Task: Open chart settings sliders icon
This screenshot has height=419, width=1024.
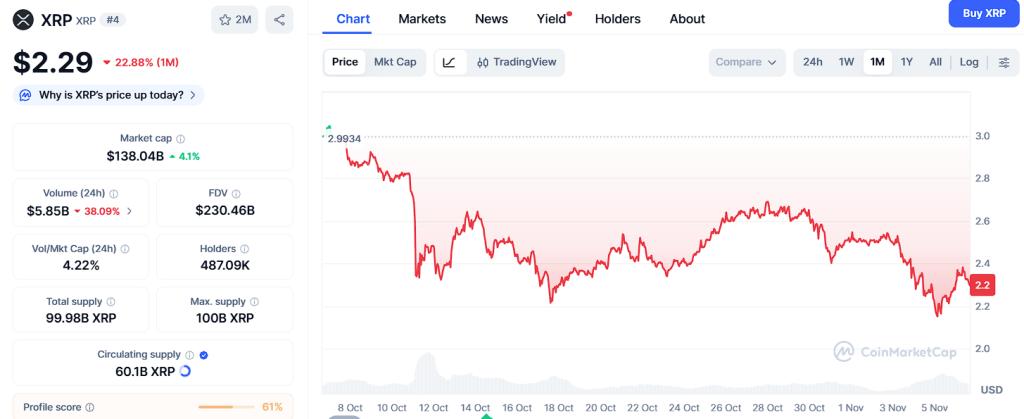Action: pyautogui.click(x=1004, y=62)
